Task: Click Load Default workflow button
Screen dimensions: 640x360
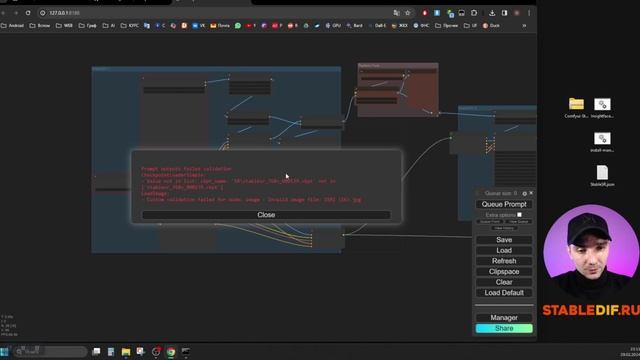Action: (x=504, y=293)
